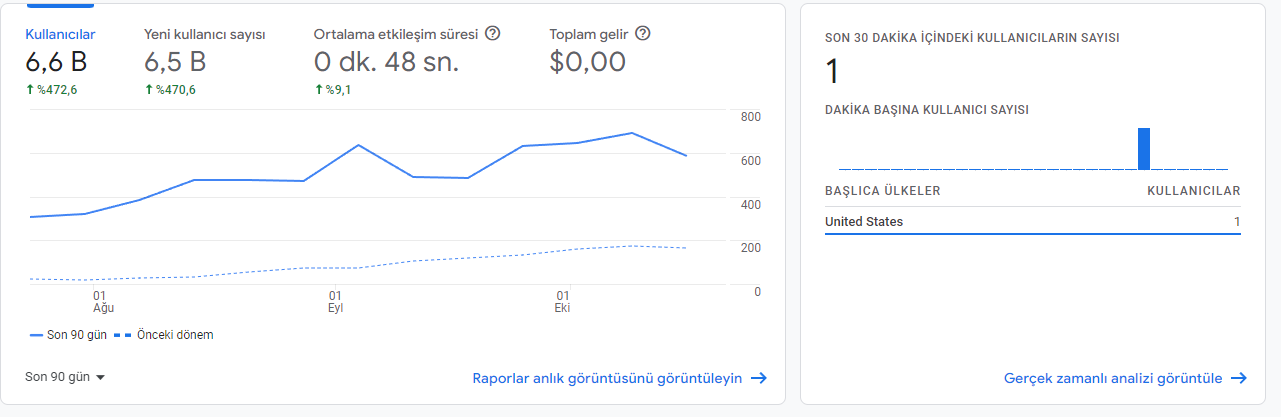Click the green up arrow under Yeni kullanıcı sayısı
This screenshot has height=417, width=1281.
pyautogui.click(x=149, y=90)
